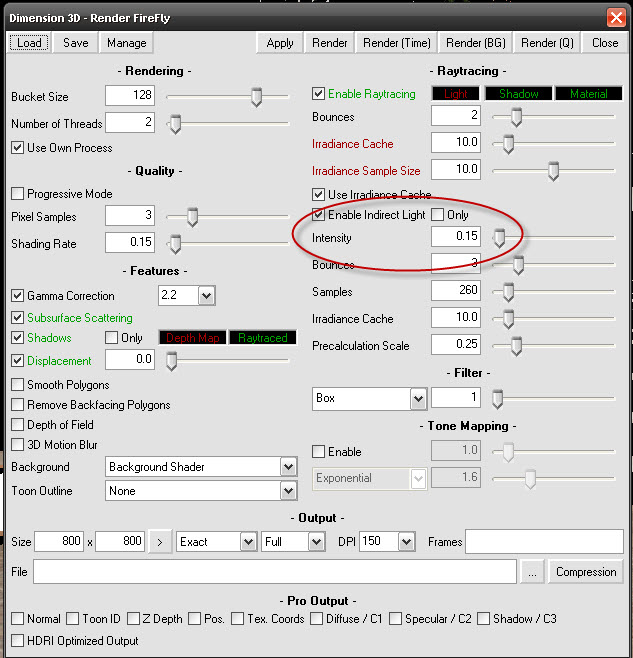Check the Indirect Light Only box
Screen dimensions: 633x658
(x=437, y=214)
